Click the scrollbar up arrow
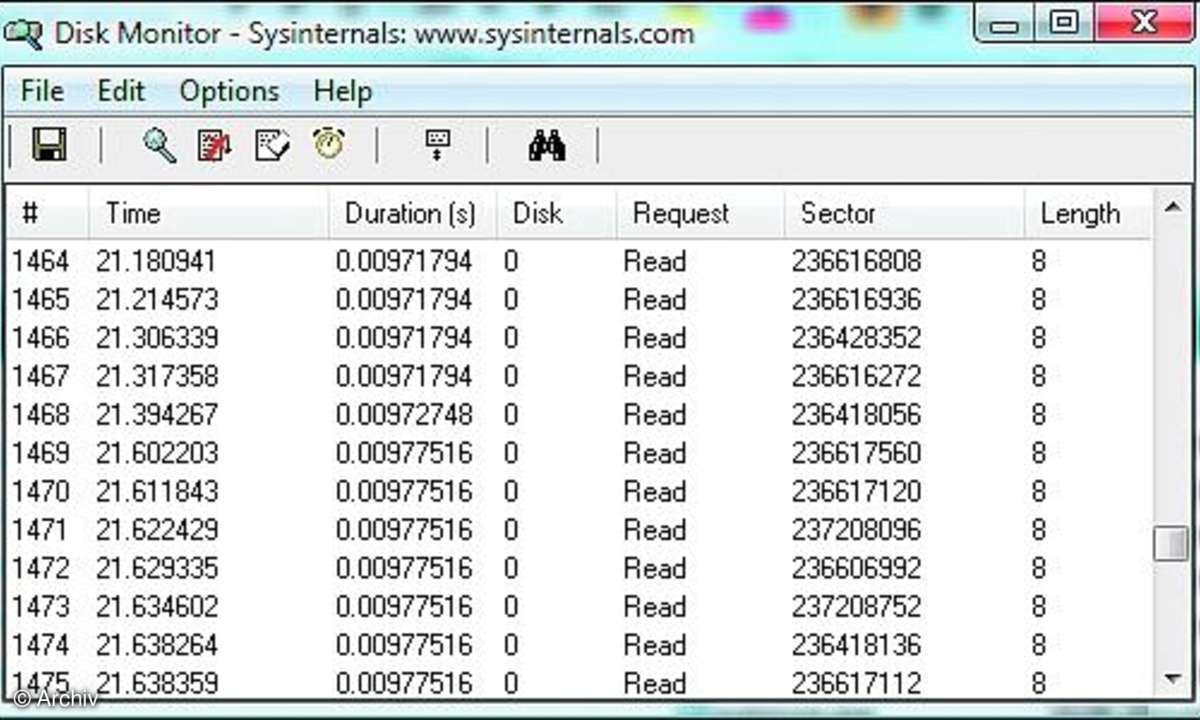The image size is (1200, 720). click(x=1173, y=208)
